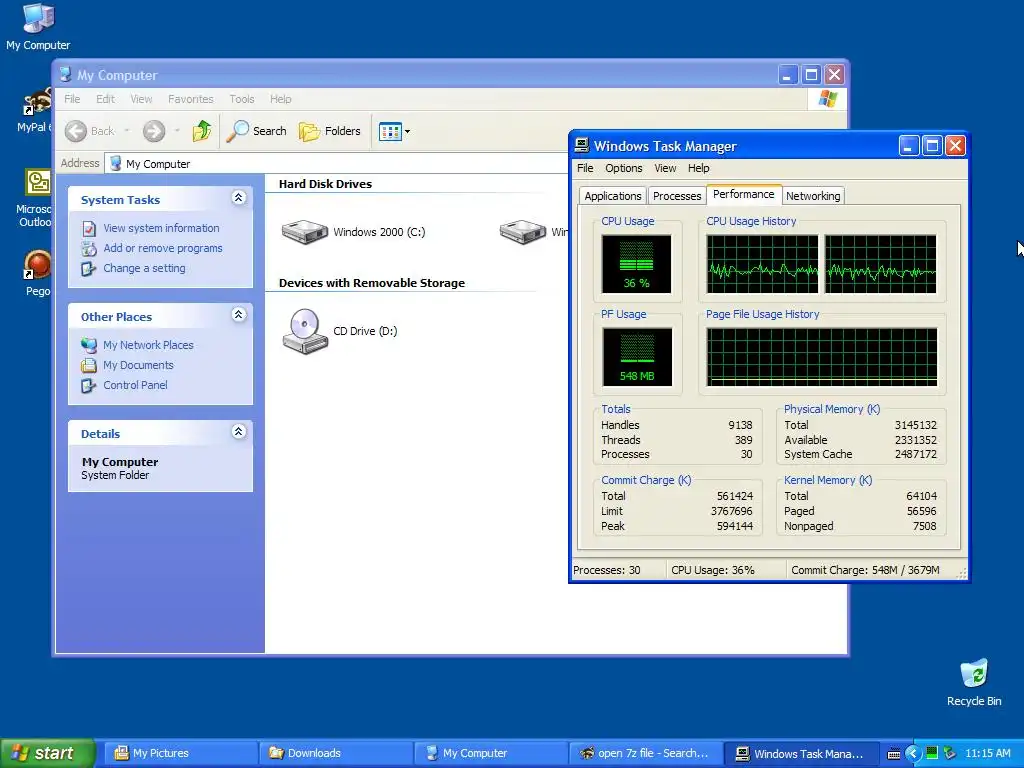
Task: Open Task Manager View menu
Action: (665, 168)
